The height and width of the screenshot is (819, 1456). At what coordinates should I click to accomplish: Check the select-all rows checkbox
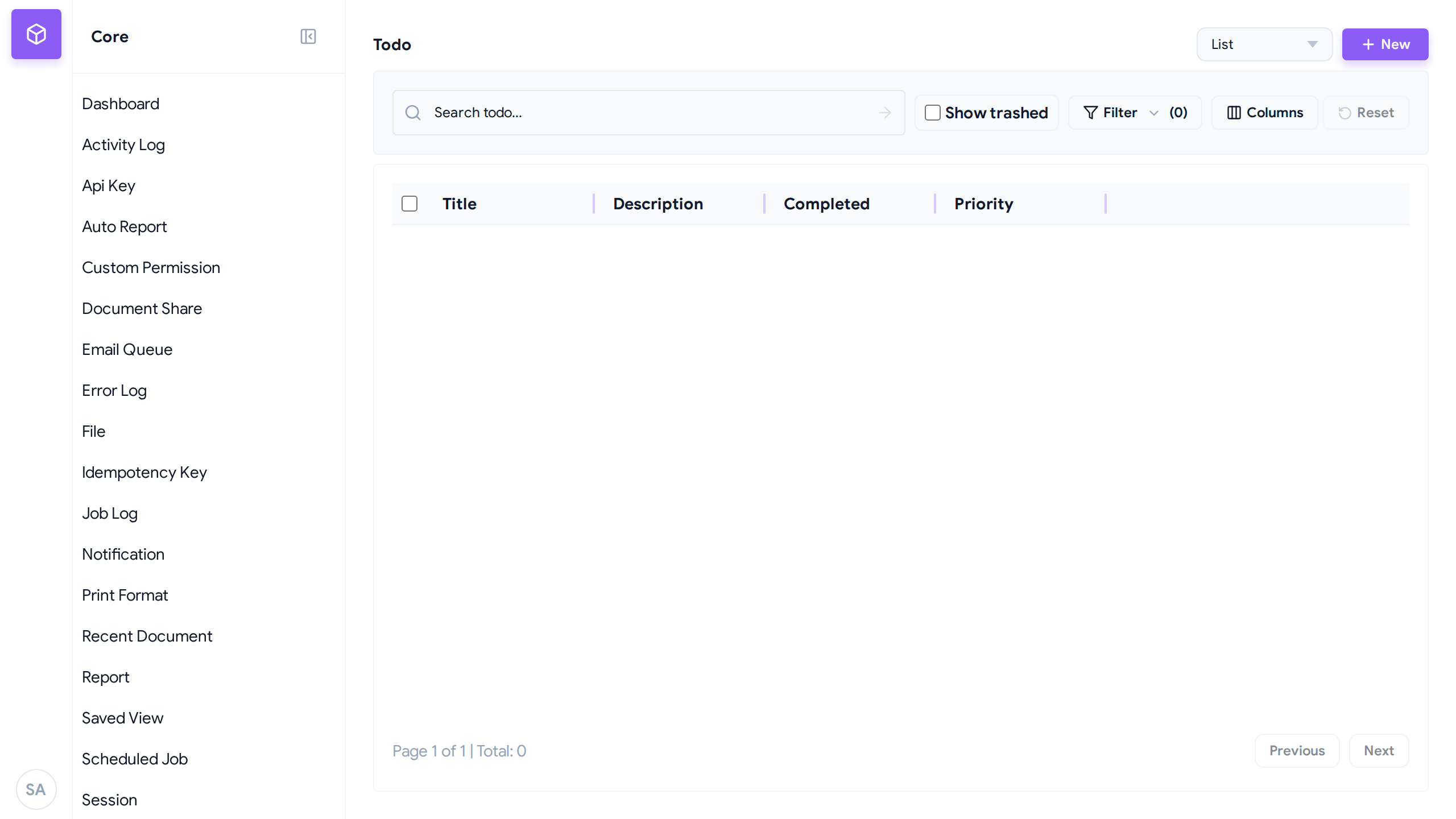(409, 204)
